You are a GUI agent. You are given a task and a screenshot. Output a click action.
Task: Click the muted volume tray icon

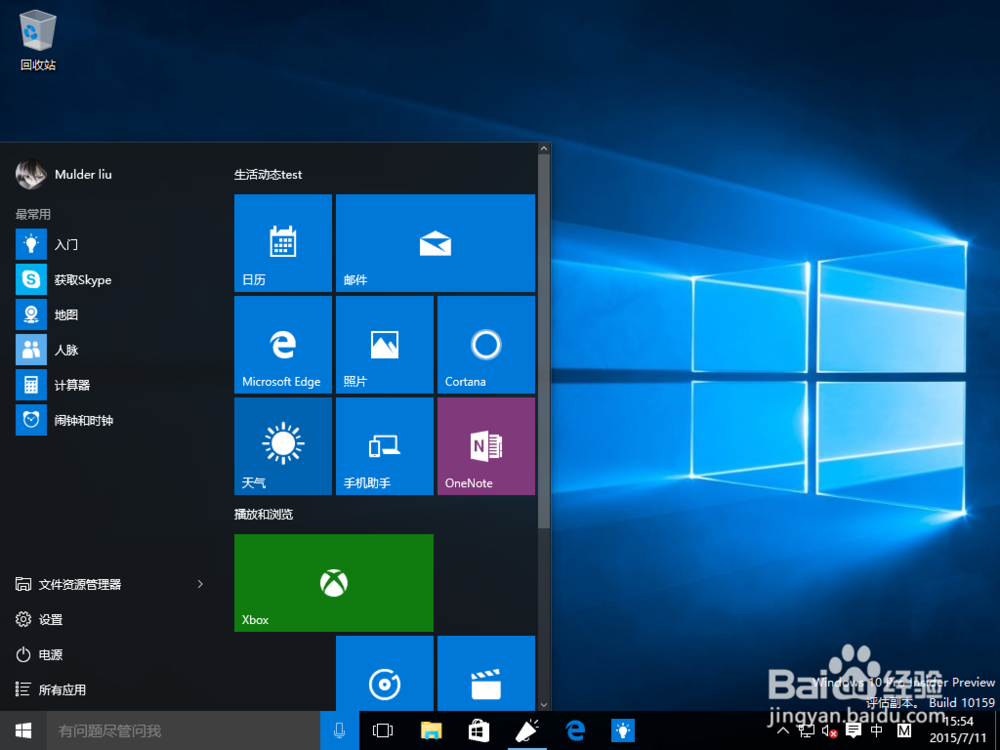pos(829,731)
